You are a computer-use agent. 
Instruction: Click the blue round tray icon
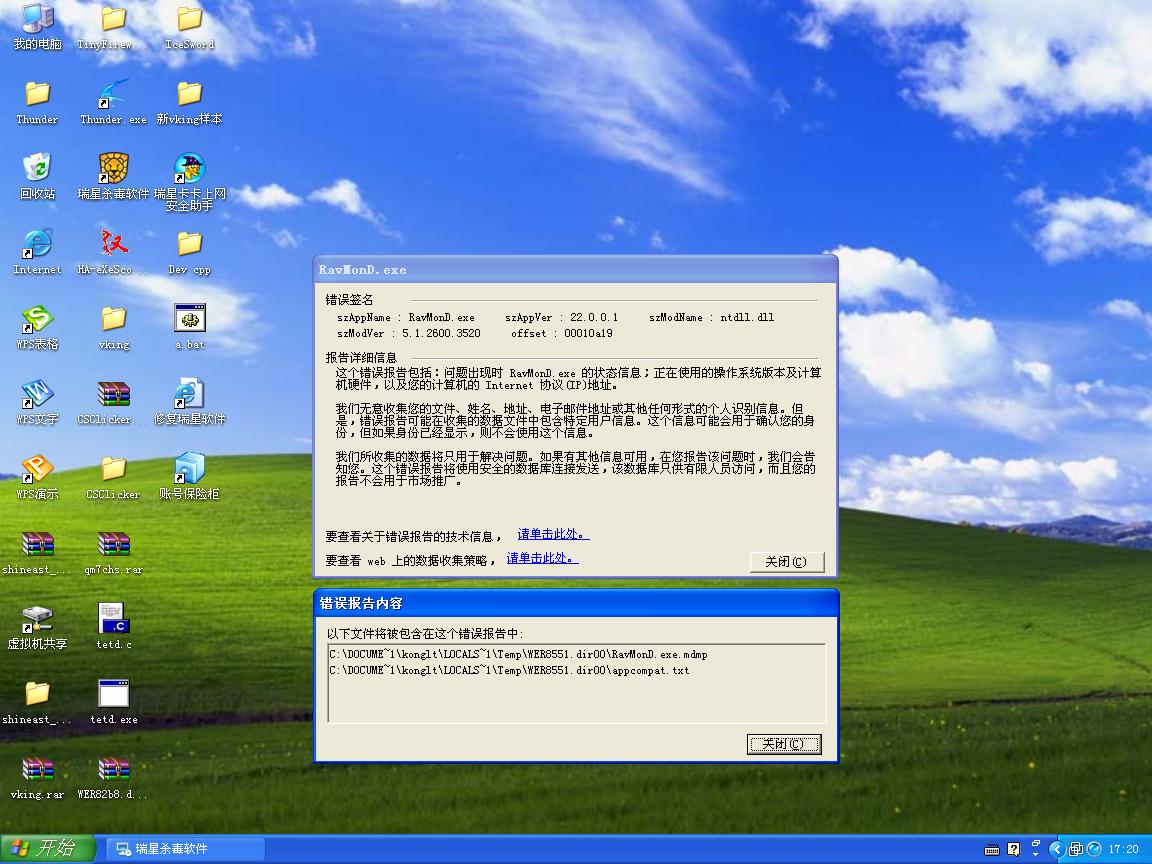(x=1093, y=849)
